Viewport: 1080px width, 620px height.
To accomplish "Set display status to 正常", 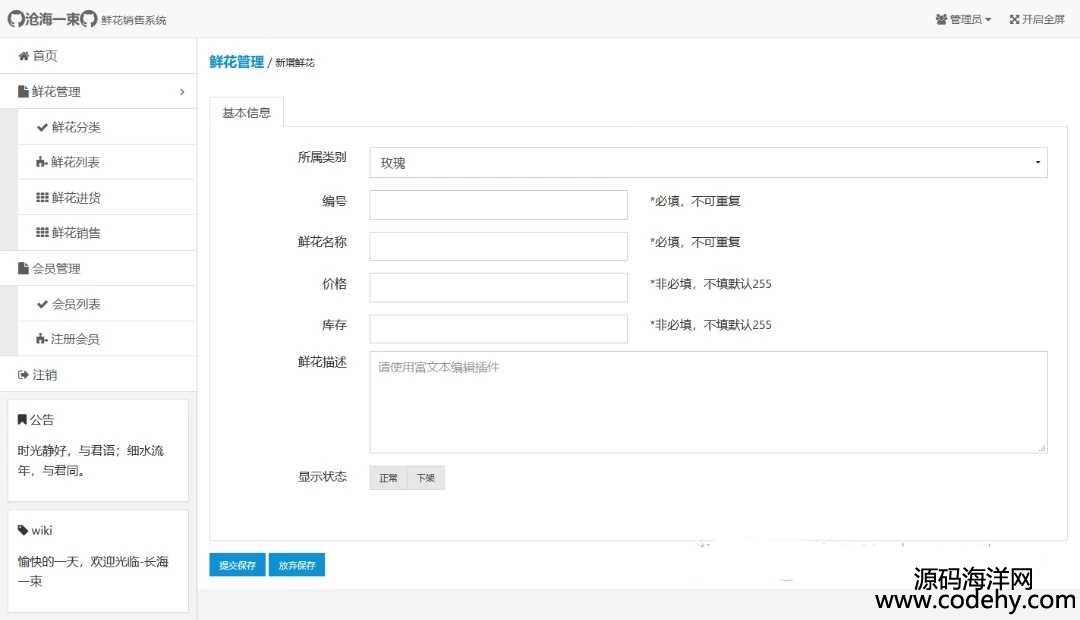I will (x=388, y=478).
